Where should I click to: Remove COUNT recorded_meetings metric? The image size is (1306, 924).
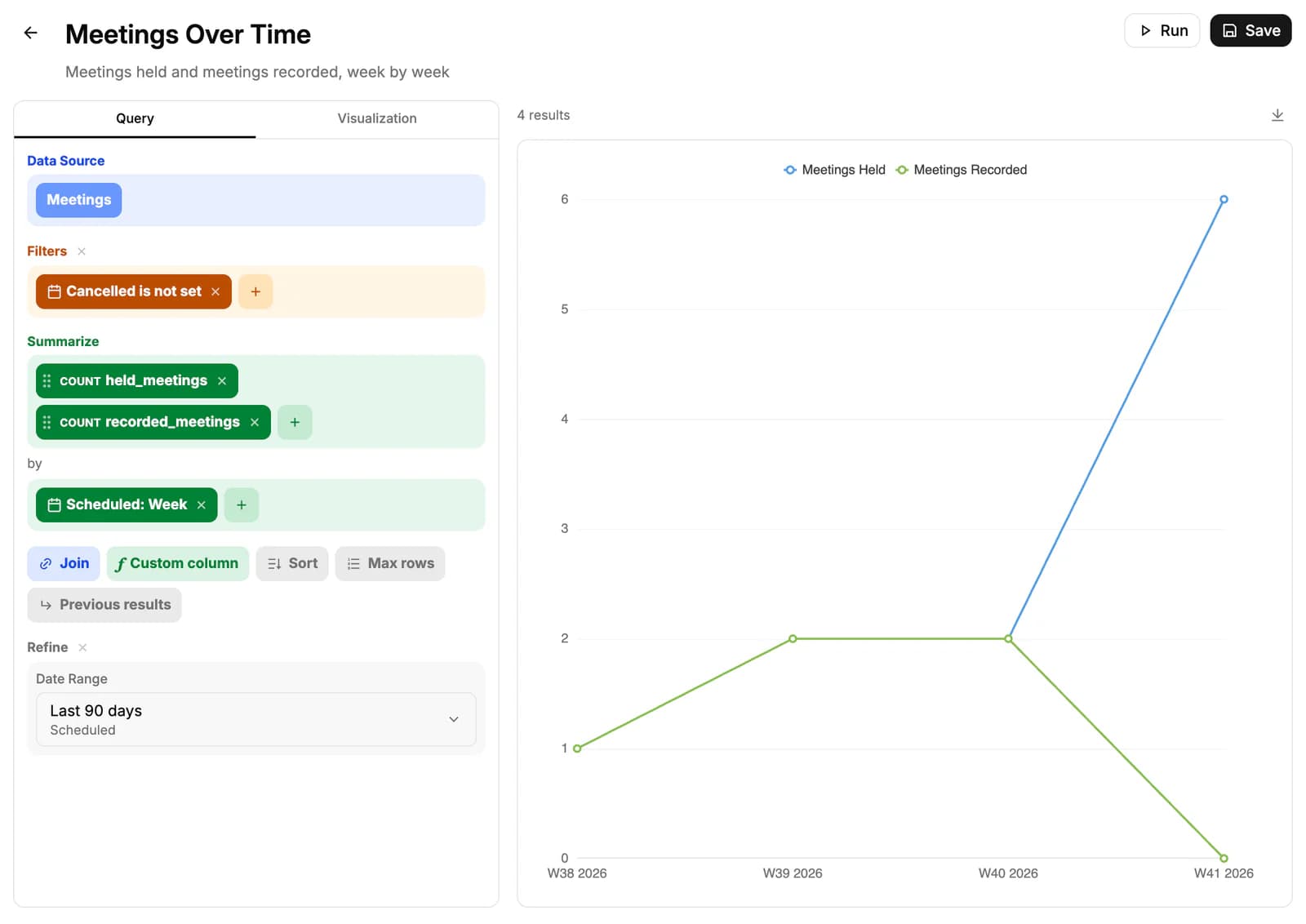point(255,422)
